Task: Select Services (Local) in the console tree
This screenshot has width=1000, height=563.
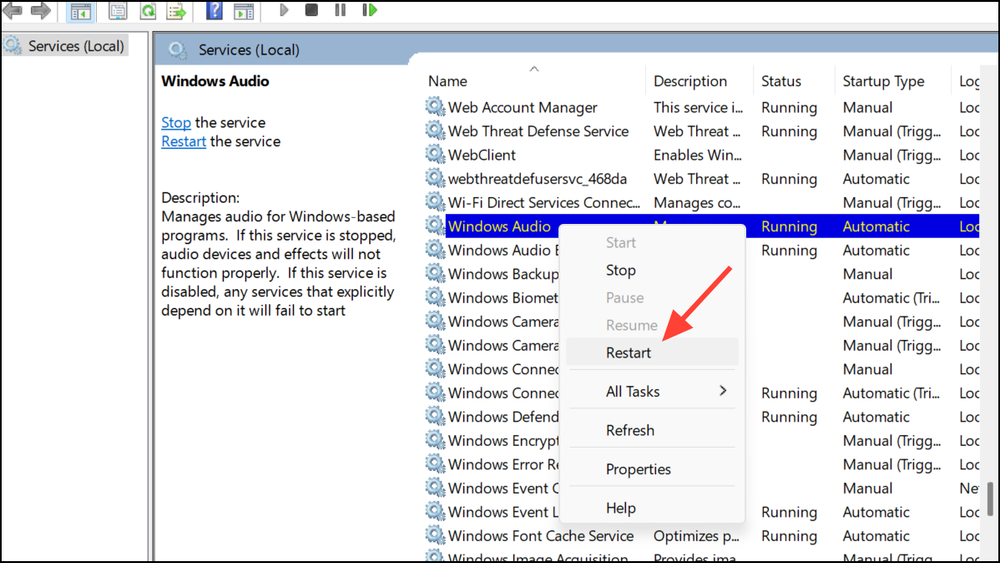Action: coord(65,46)
